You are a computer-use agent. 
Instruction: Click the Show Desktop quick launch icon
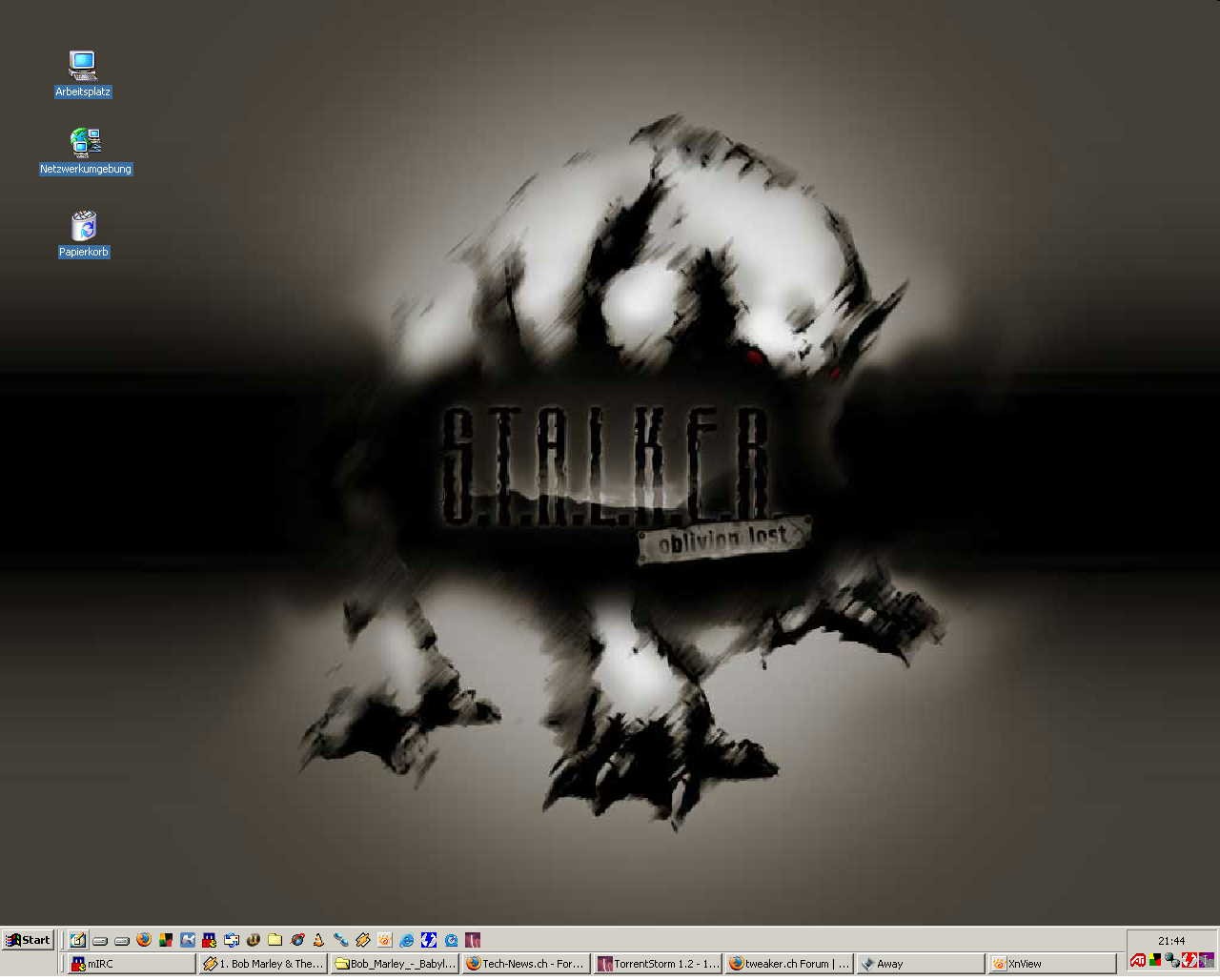pos(78,940)
